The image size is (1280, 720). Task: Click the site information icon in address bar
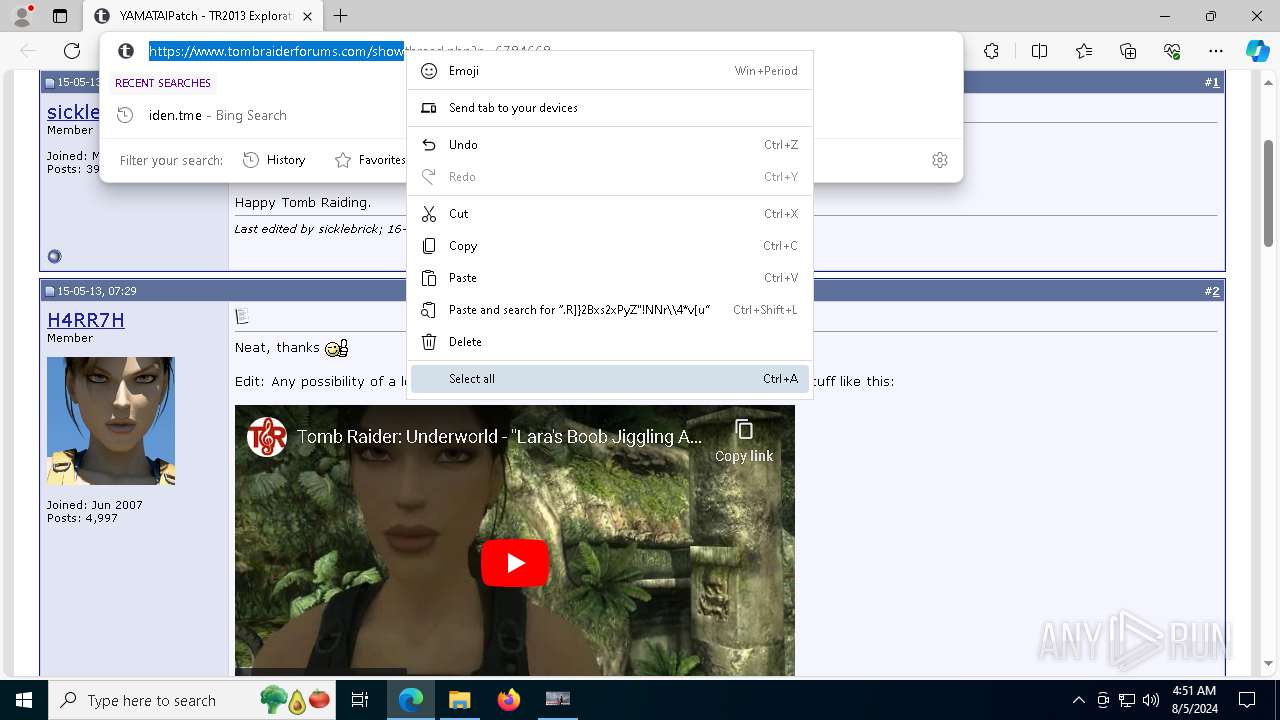click(126, 51)
